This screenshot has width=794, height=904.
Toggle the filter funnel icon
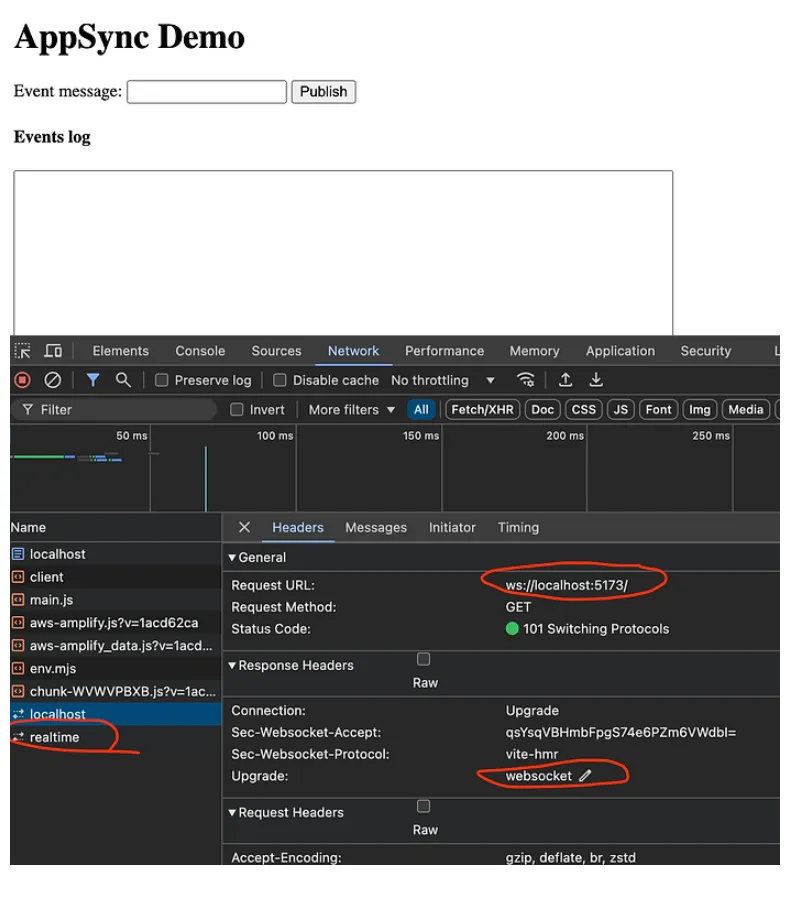93,380
